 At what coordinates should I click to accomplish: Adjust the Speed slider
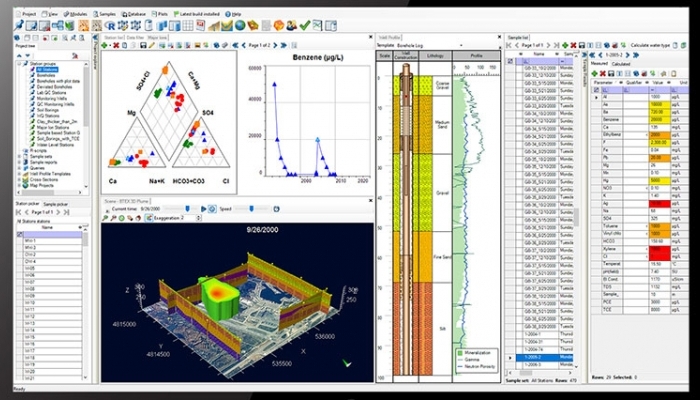click(x=252, y=208)
